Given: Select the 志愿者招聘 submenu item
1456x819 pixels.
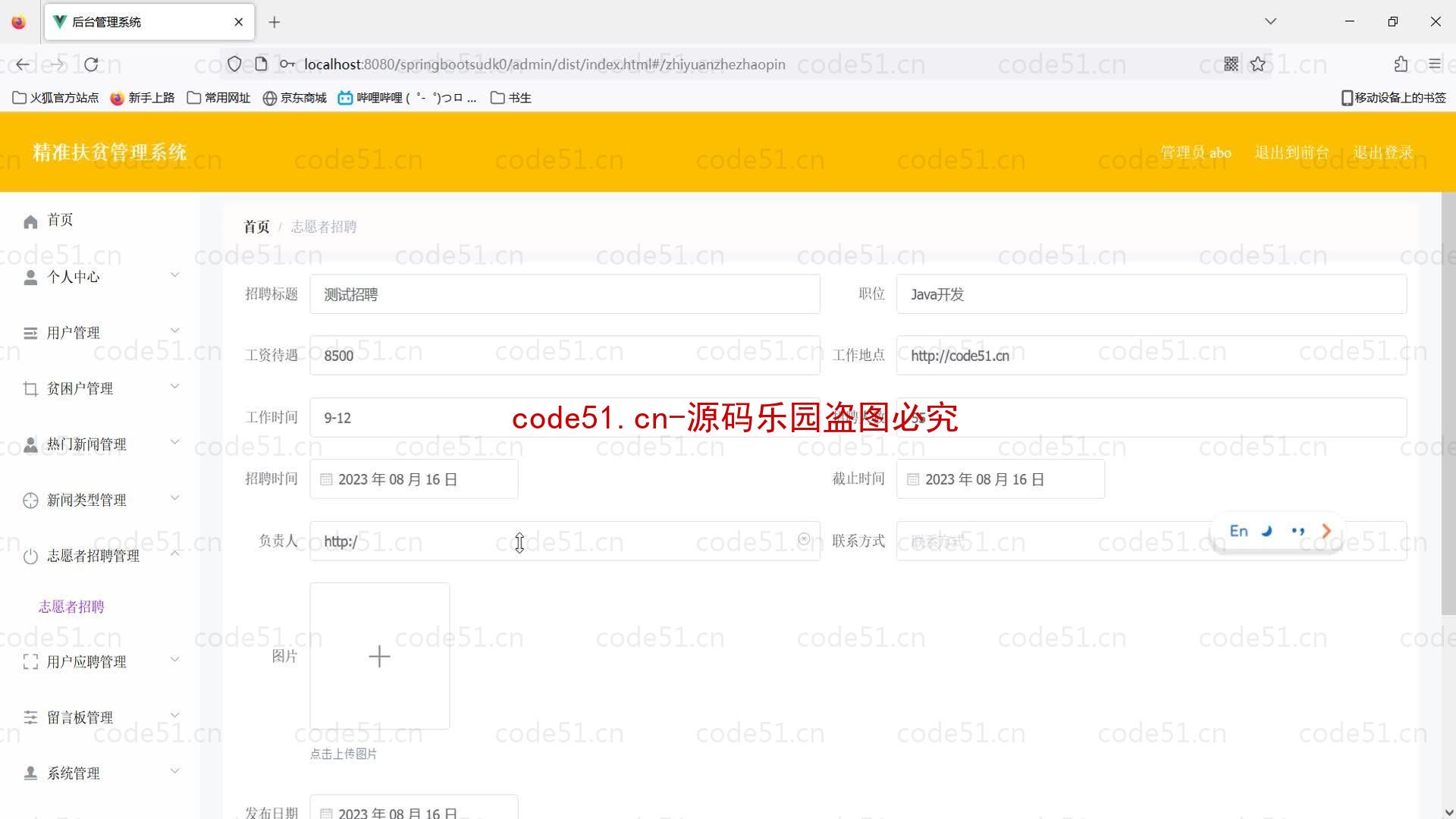Looking at the screenshot, I should (x=71, y=607).
